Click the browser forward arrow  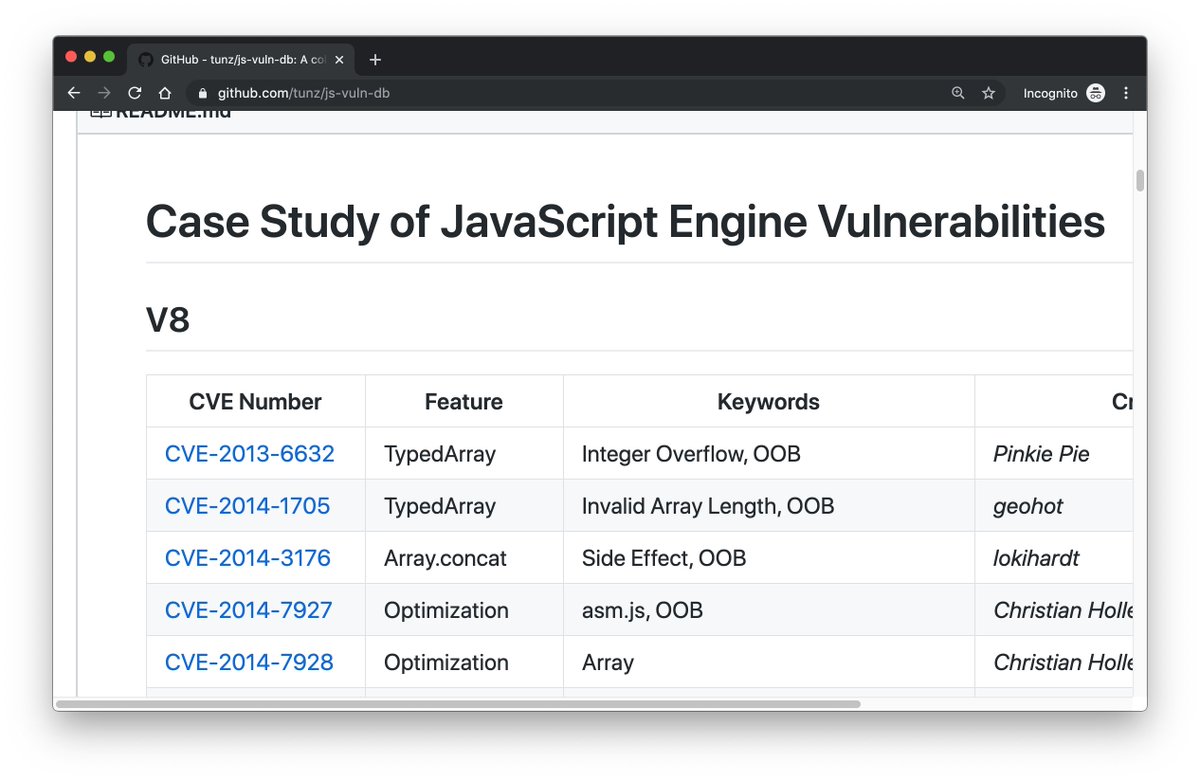[x=104, y=93]
